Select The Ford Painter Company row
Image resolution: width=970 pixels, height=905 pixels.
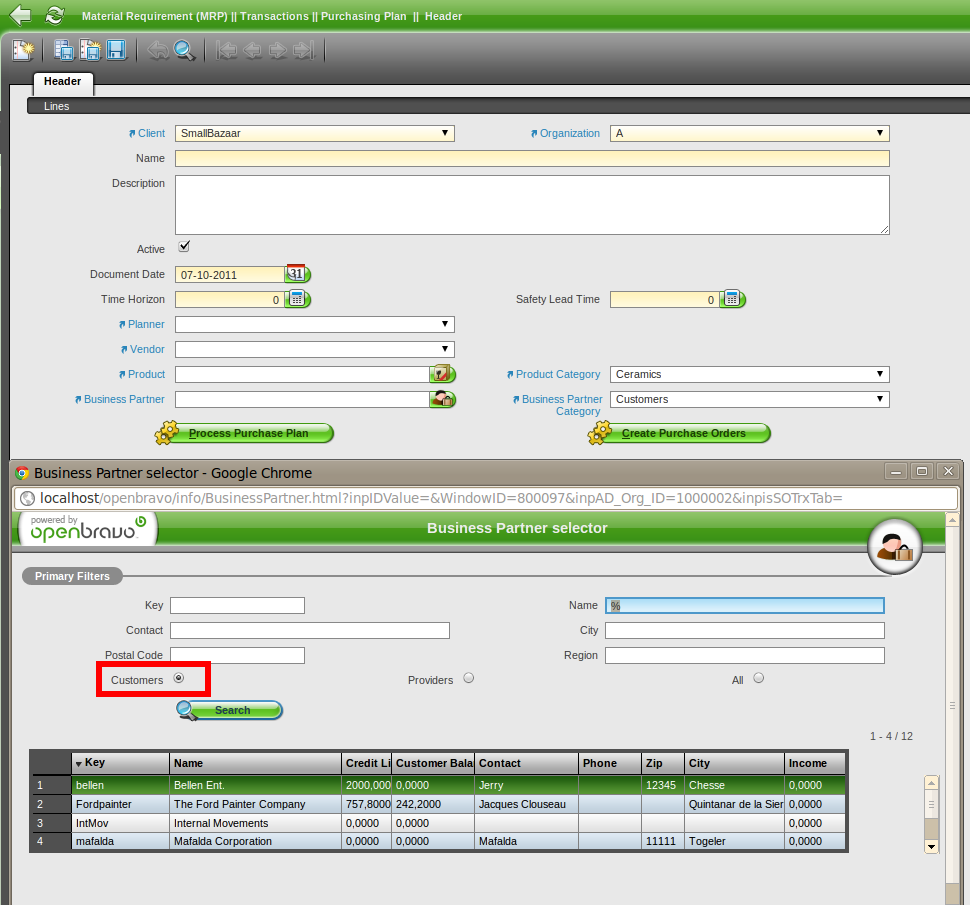point(439,804)
